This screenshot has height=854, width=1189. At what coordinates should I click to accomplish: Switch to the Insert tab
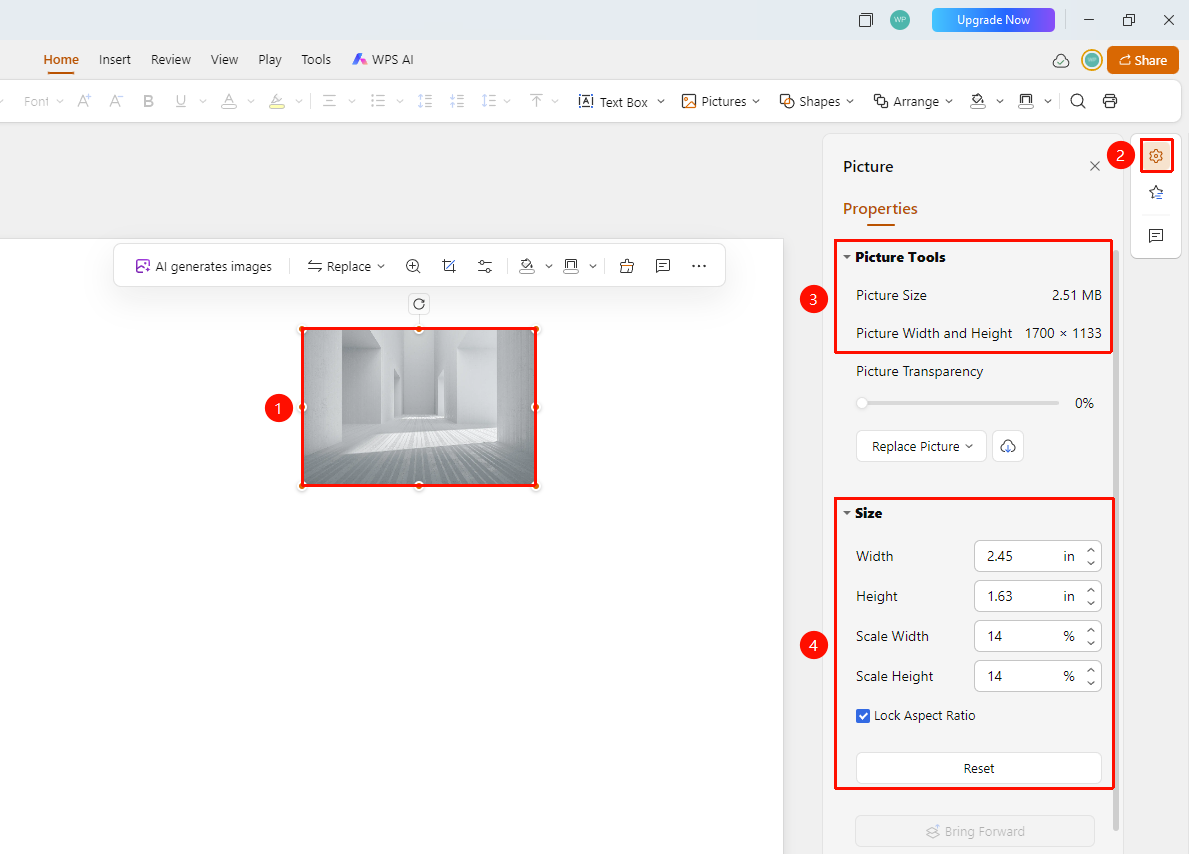point(115,59)
